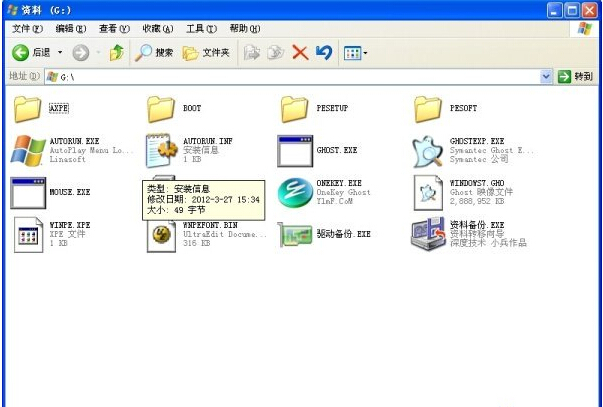Image resolution: width=603 pixels, height=407 pixels.
Task: Click the GHOST.EXE file name
Action: (337, 150)
